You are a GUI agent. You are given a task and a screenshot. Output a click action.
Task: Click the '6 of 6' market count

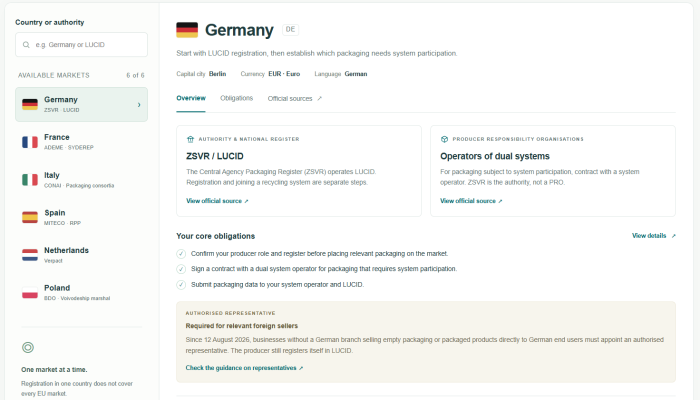(135, 75)
